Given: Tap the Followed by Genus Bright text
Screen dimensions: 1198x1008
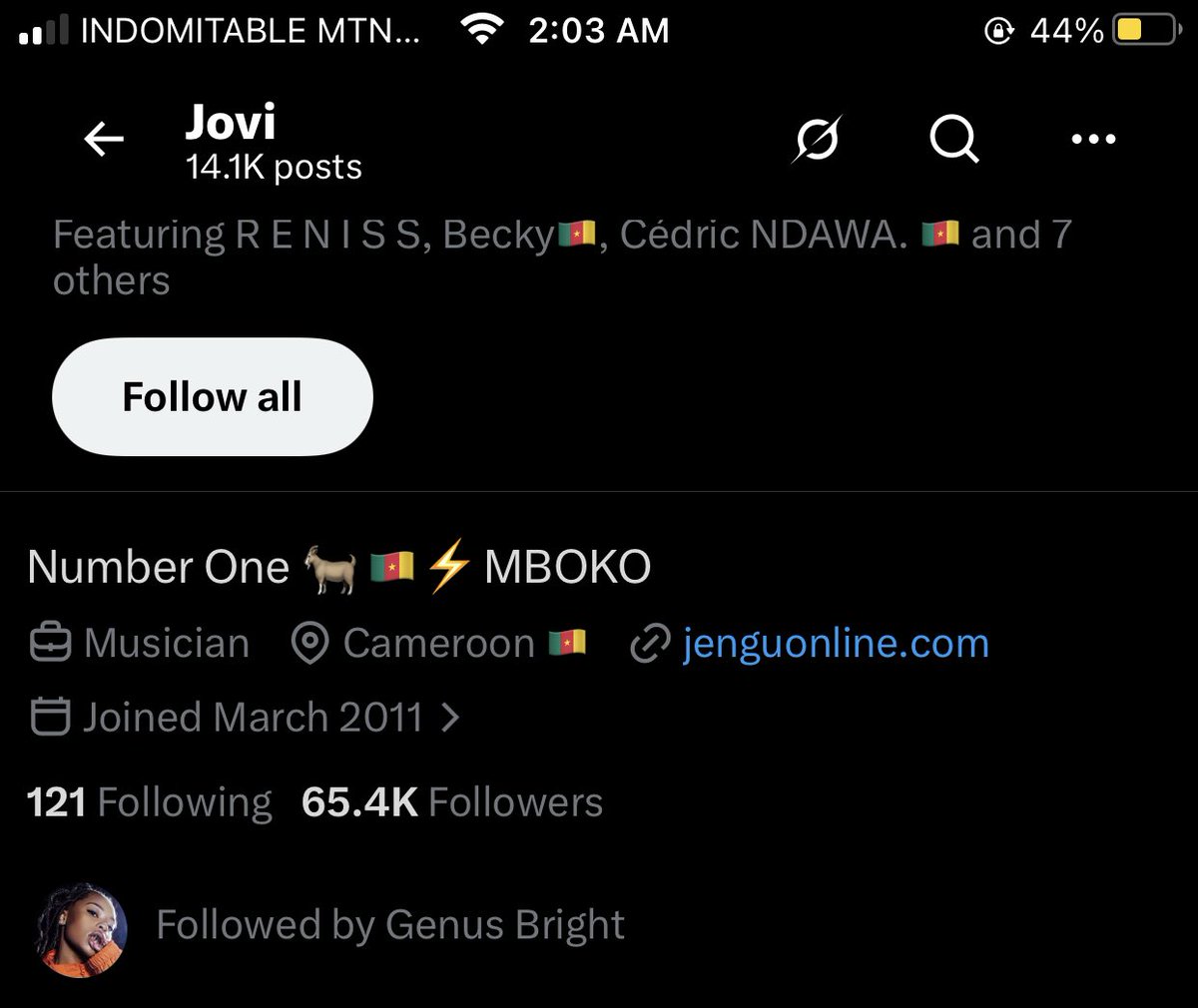Looking at the screenshot, I should (x=390, y=925).
